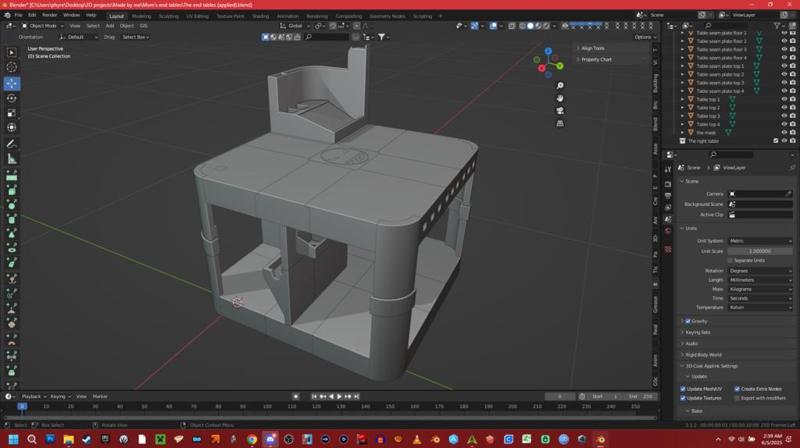
Task: Enable the Separate Units checkbox
Action: click(730, 260)
